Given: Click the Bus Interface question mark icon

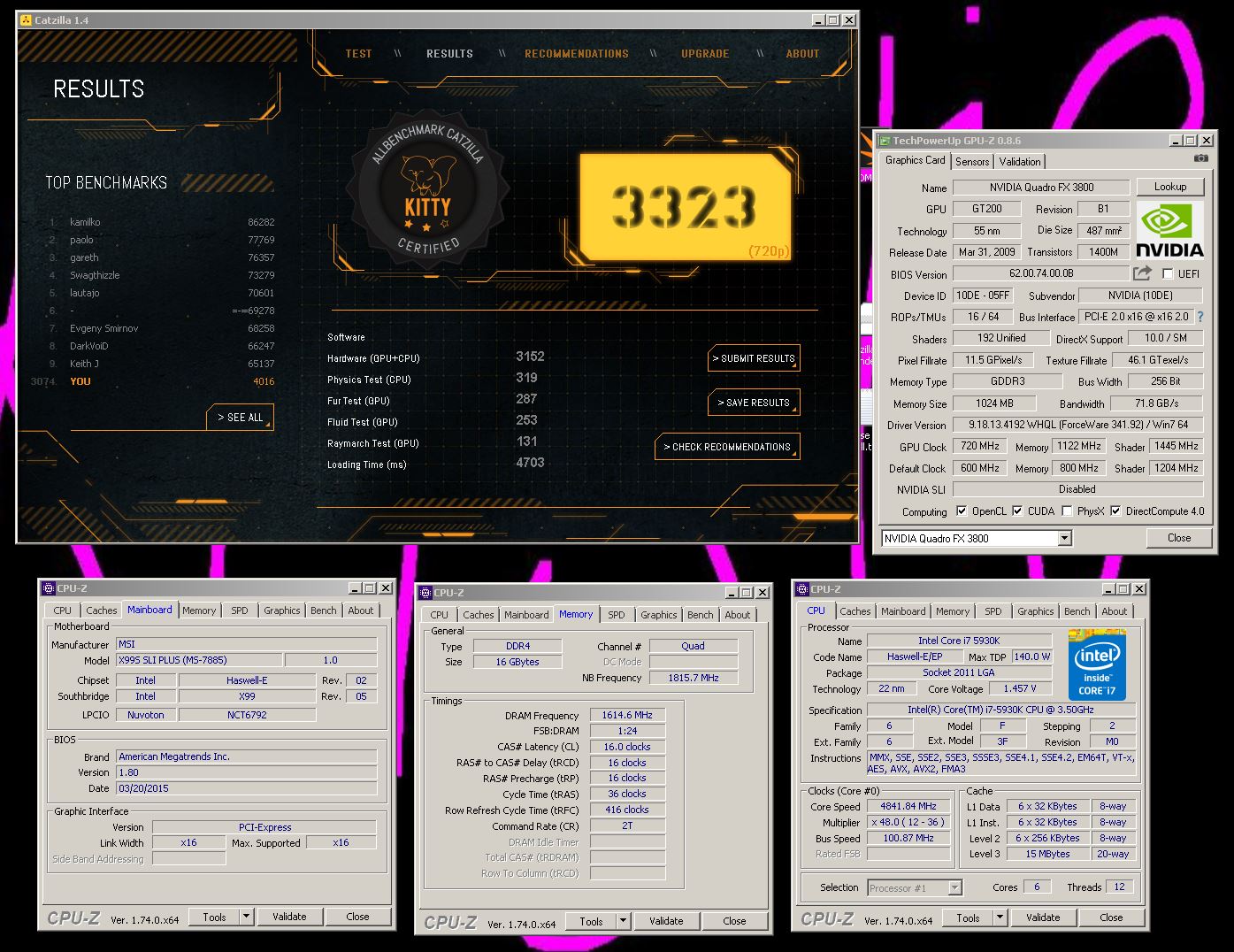Looking at the screenshot, I should 1200,317.
